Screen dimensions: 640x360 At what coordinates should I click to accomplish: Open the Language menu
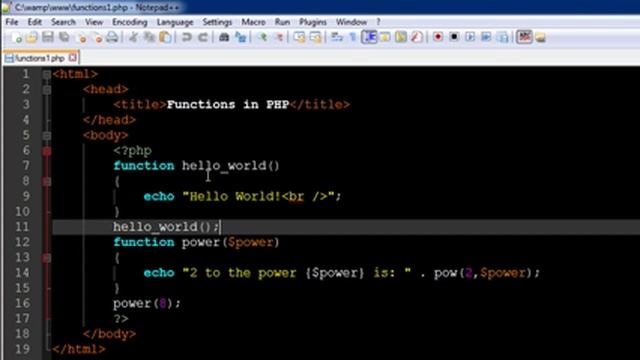pyautogui.click(x=175, y=22)
